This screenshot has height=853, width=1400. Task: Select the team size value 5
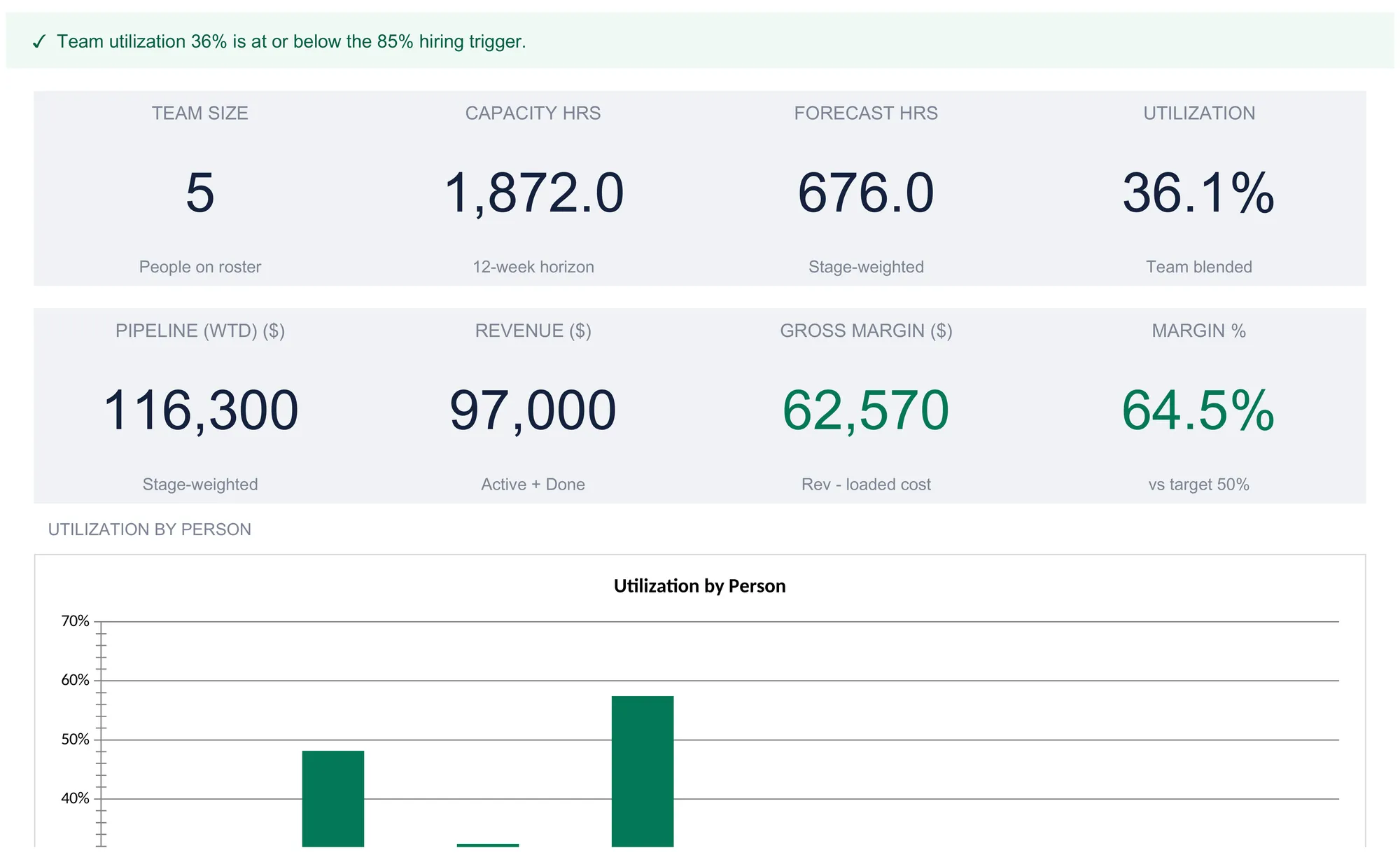click(200, 193)
